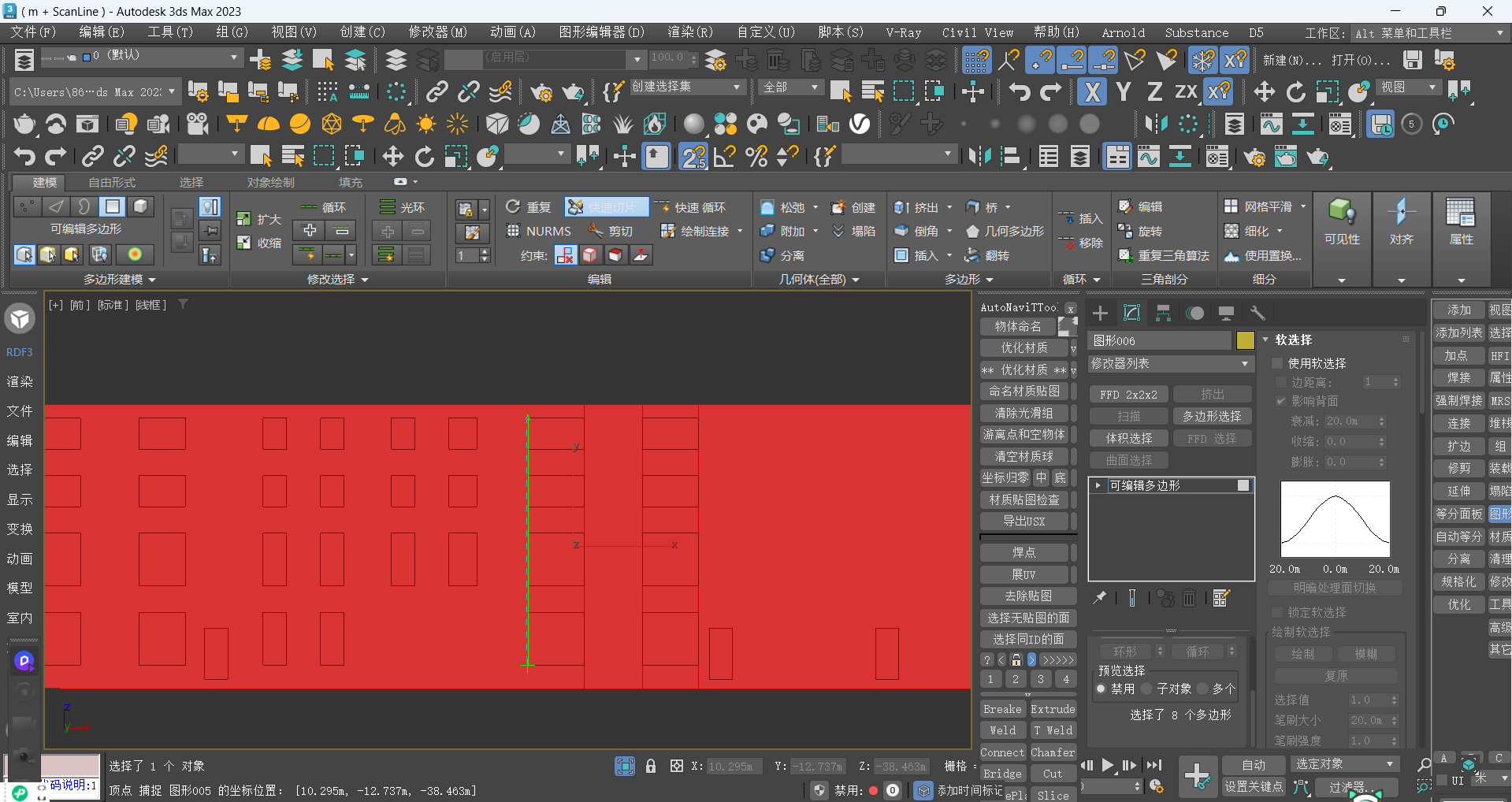Image resolution: width=1512 pixels, height=802 pixels.
Task: Toggle the 可编辑多边形 stack visibility box
Action: click(x=1243, y=485)
